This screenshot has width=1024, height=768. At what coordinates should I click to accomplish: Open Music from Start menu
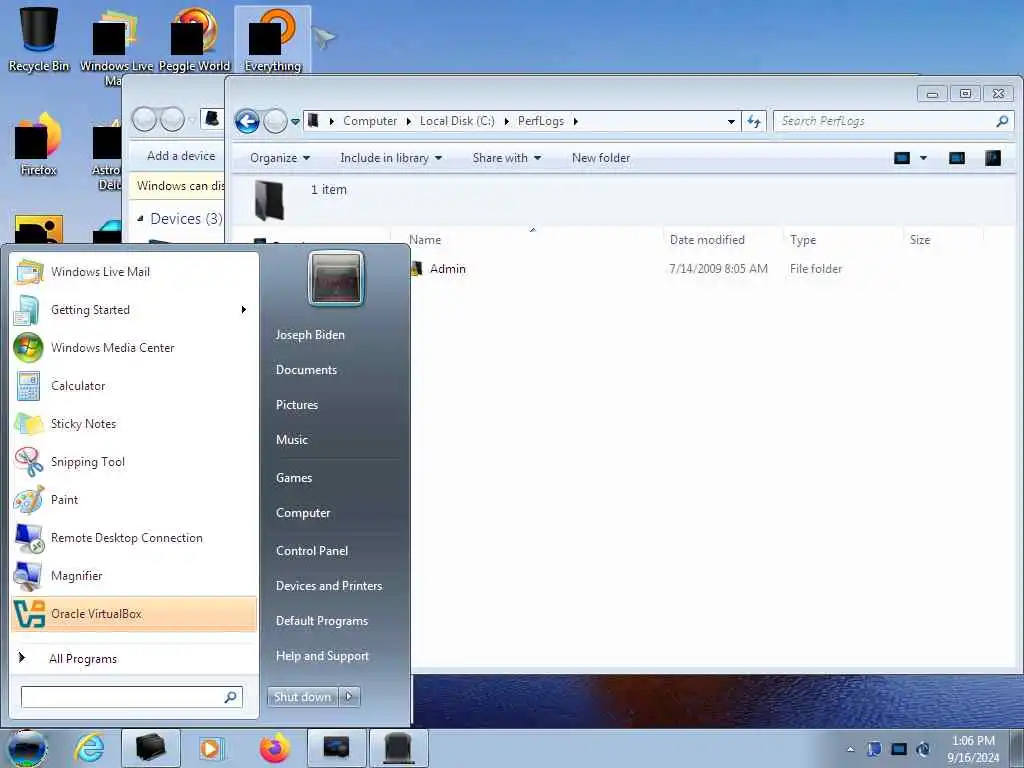[x=292, y=440]
